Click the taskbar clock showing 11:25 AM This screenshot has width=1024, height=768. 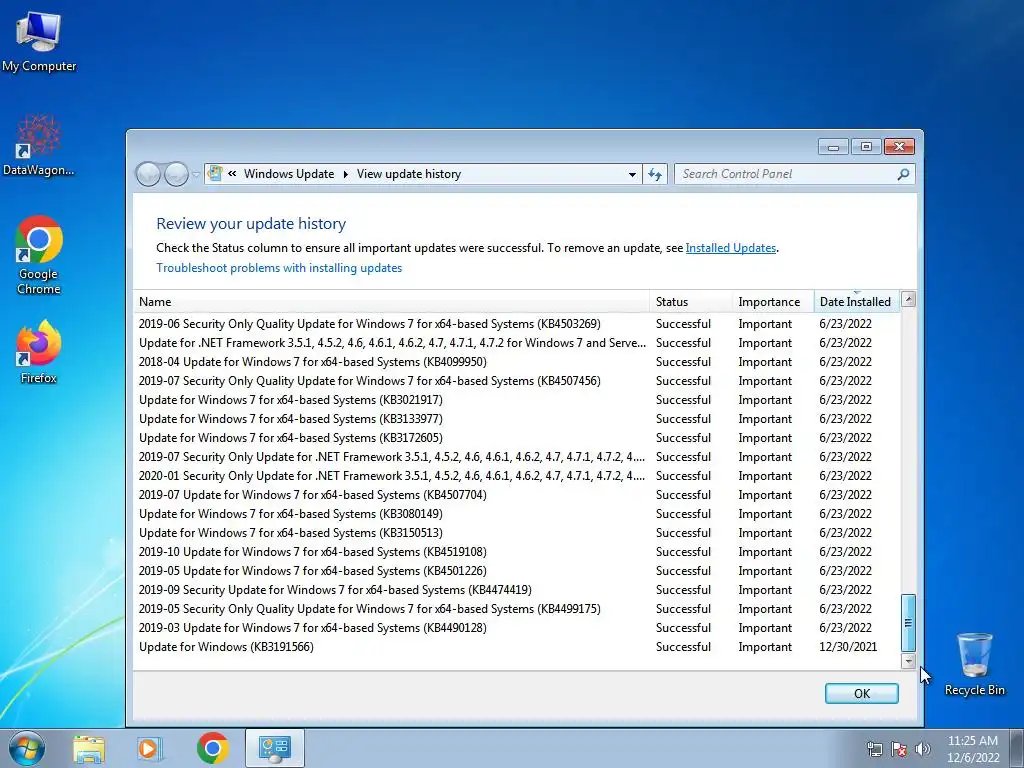[x=973, y=749]
